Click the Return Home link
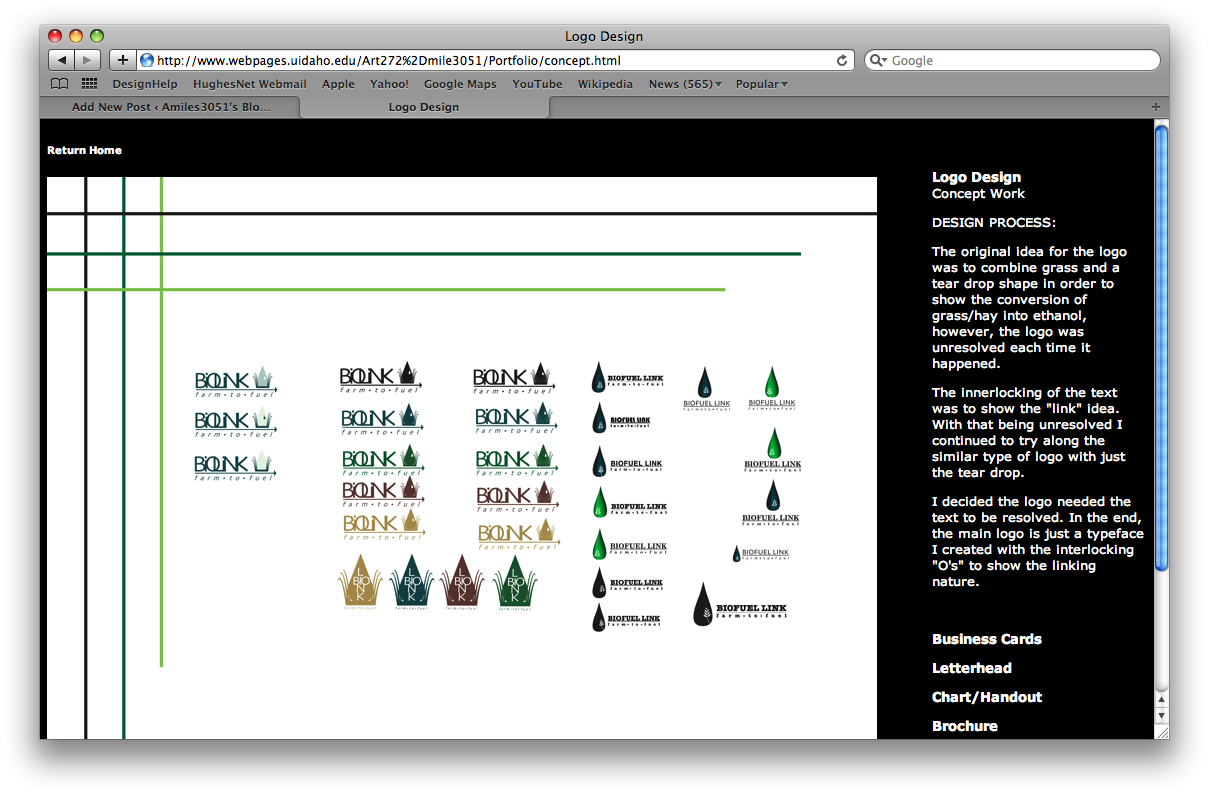The height and width of the screenshot is (794, 1209). pyautogui.click(x=84, y=150)
